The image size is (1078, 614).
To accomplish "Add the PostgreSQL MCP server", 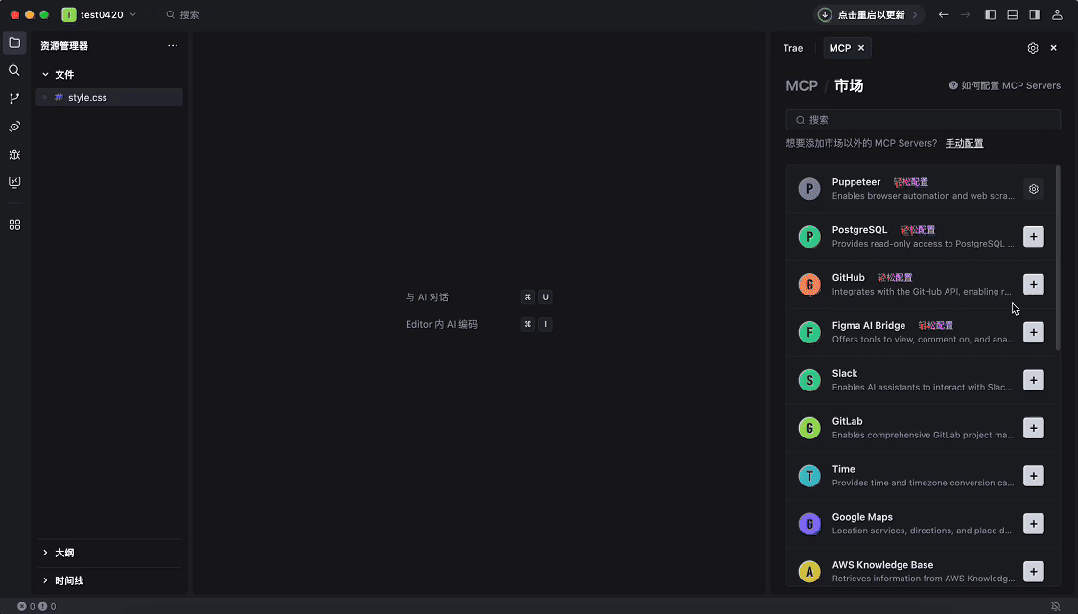I will point(1033,237).
